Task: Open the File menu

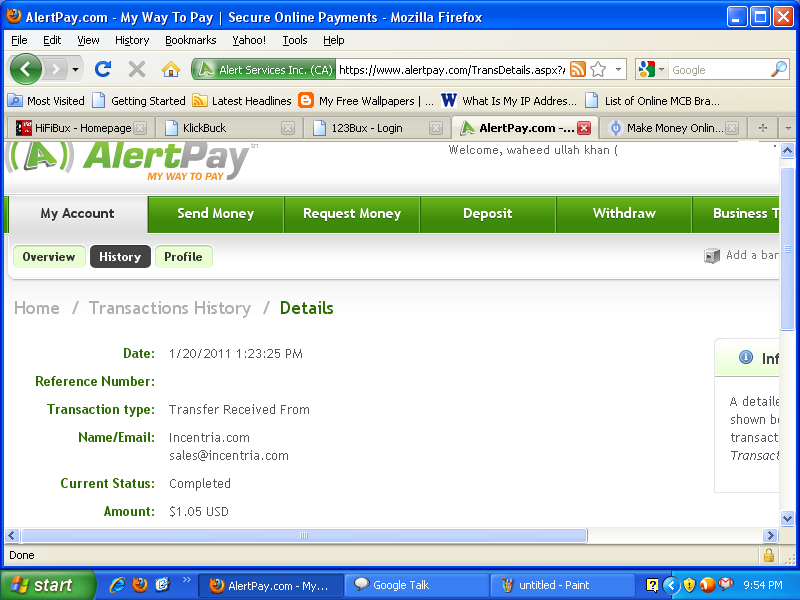Action: tap(19, 40)
